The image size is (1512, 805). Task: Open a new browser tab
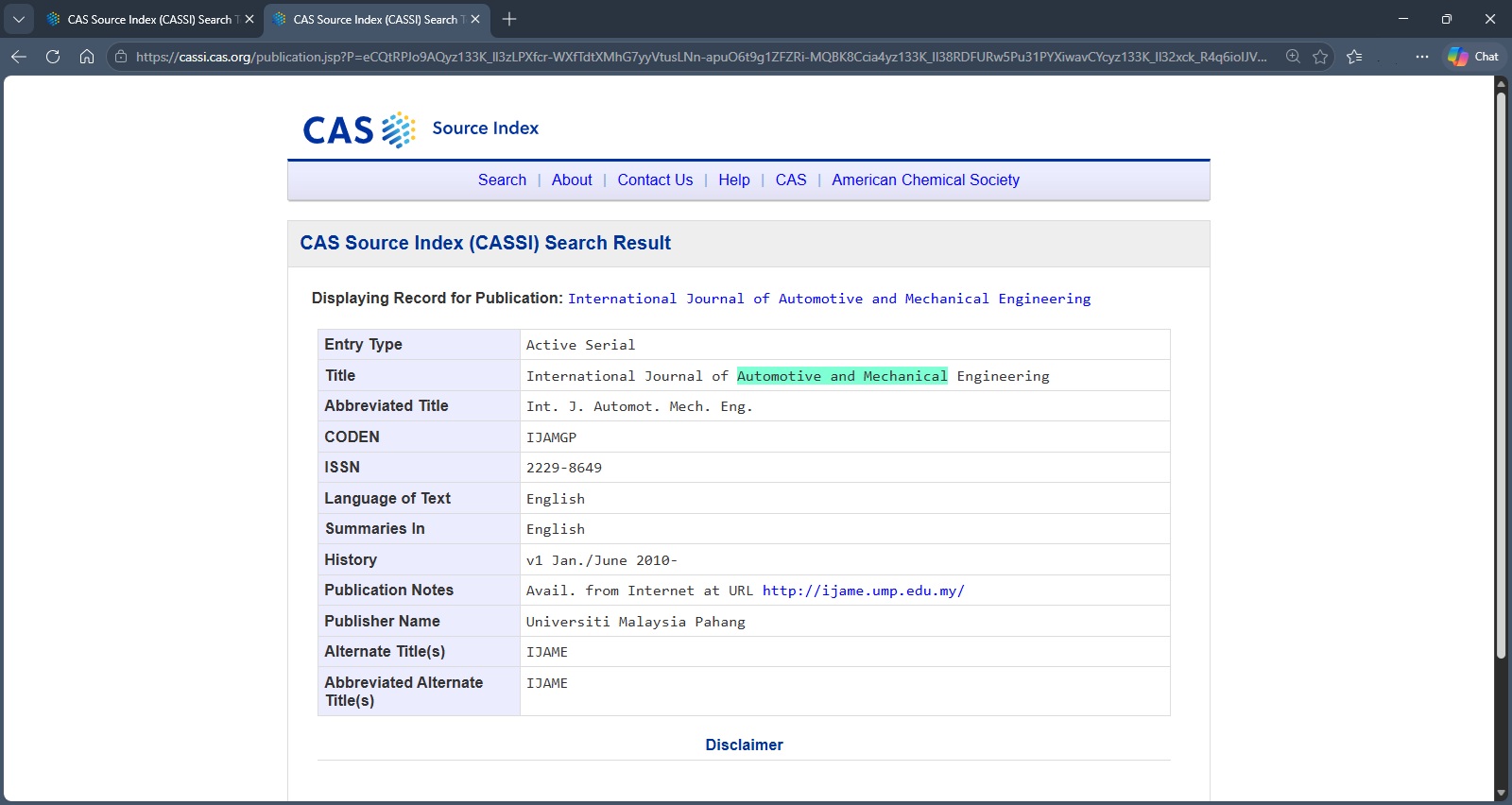(x=509, y=19)
